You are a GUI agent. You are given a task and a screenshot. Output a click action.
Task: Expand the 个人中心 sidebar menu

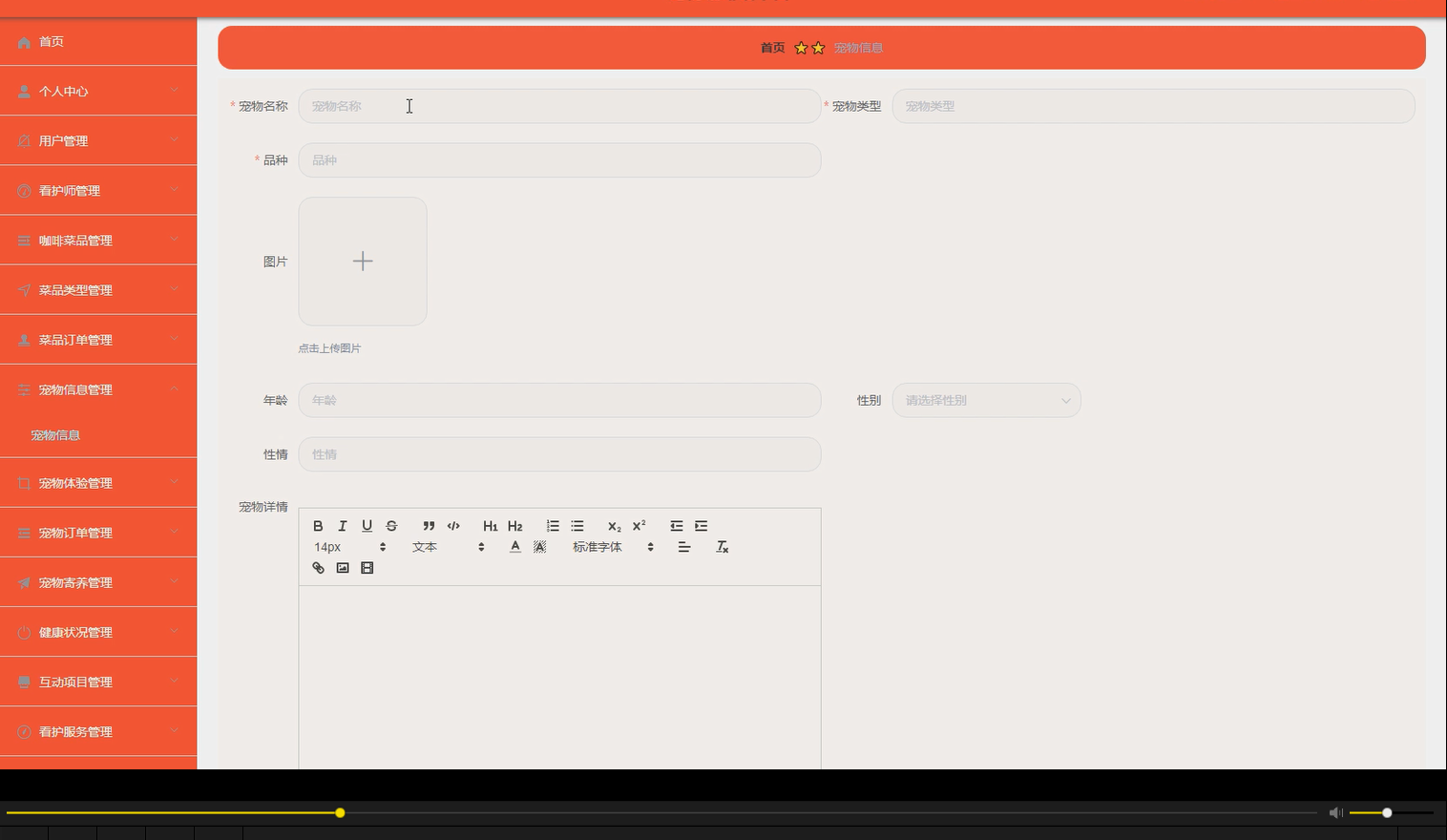[98, 92]
